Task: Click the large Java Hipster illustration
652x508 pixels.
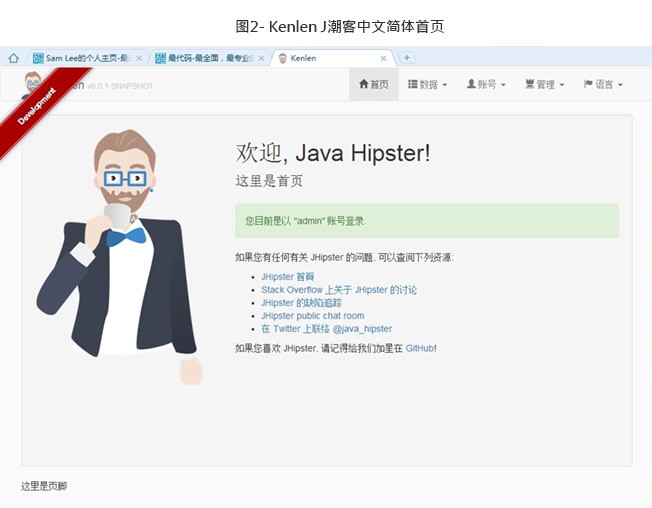Action: [120, 256]
